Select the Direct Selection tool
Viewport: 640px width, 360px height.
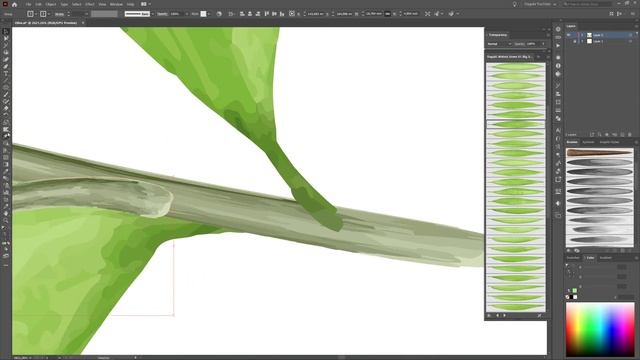pyautogui.click(x=6, y=38)
